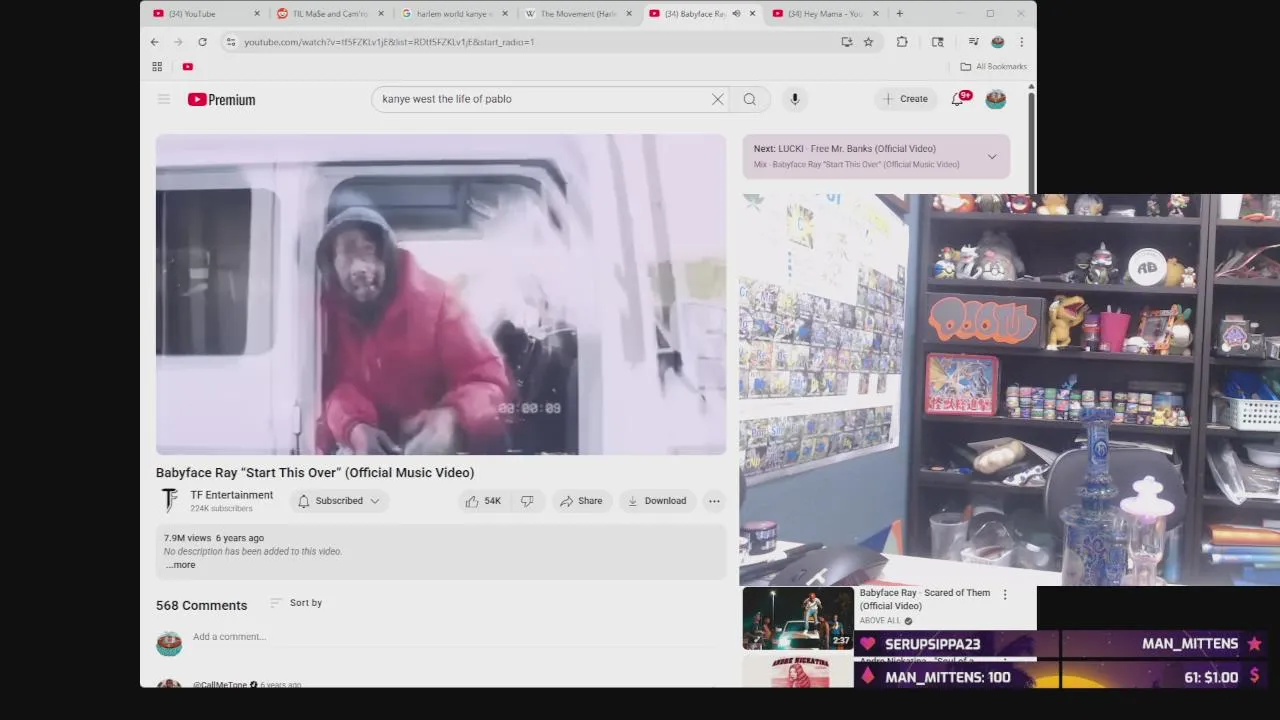This screenshot has height=720, width=1280.
Task: Reload the current page
Action: pos(202,42)
